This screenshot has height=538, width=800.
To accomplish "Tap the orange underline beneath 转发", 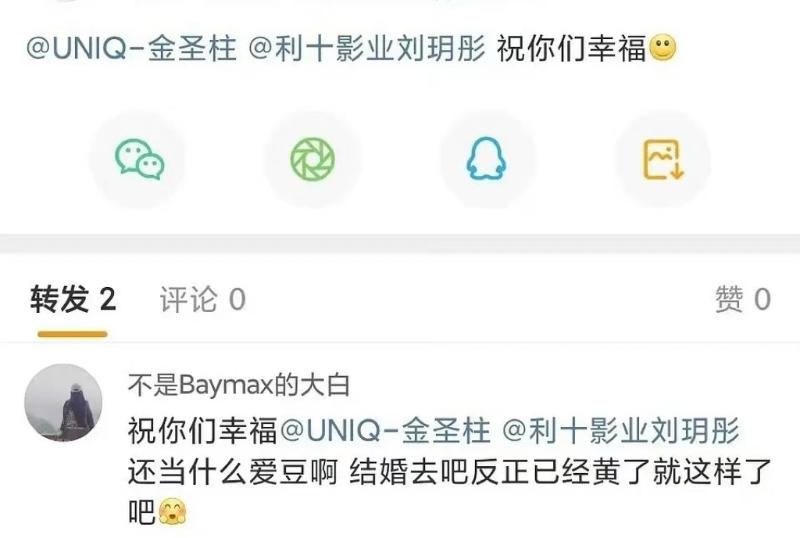I will point(72,334).
